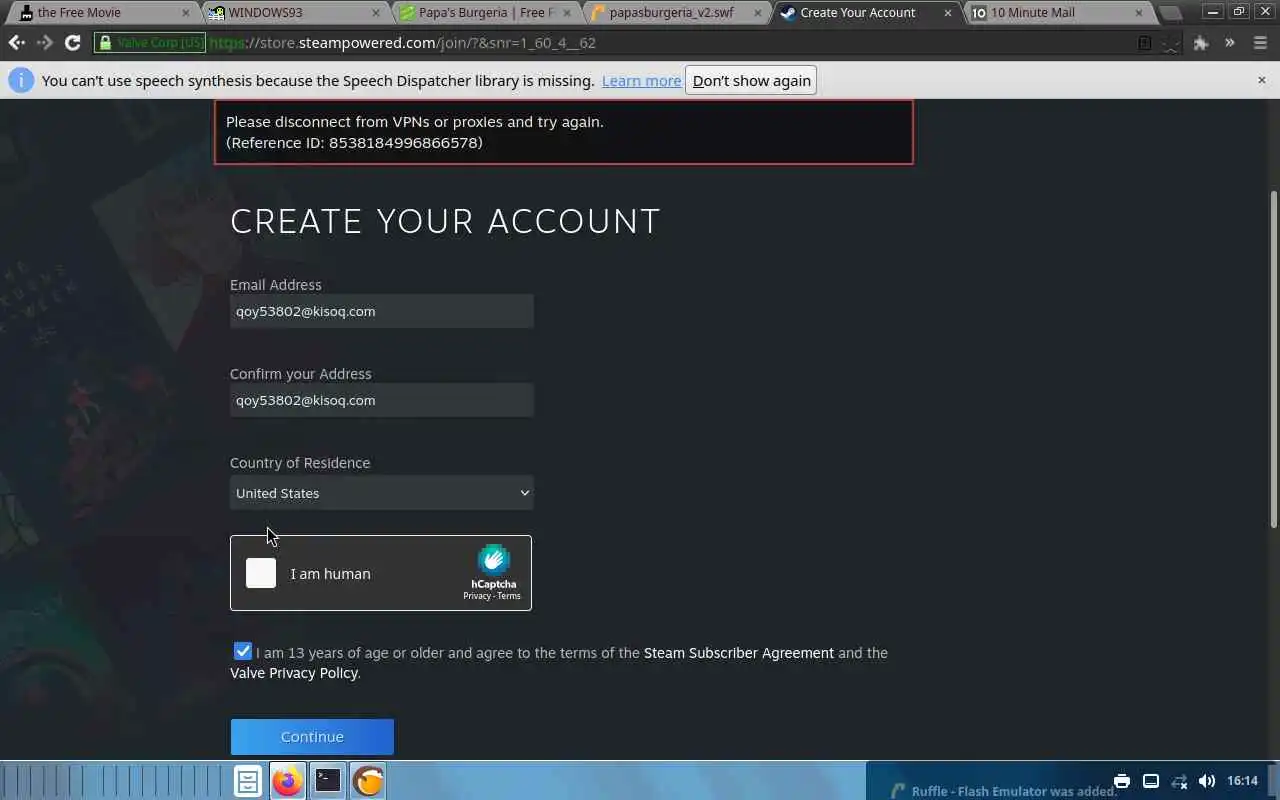Open the volume control in the tray

[1207, 781]
